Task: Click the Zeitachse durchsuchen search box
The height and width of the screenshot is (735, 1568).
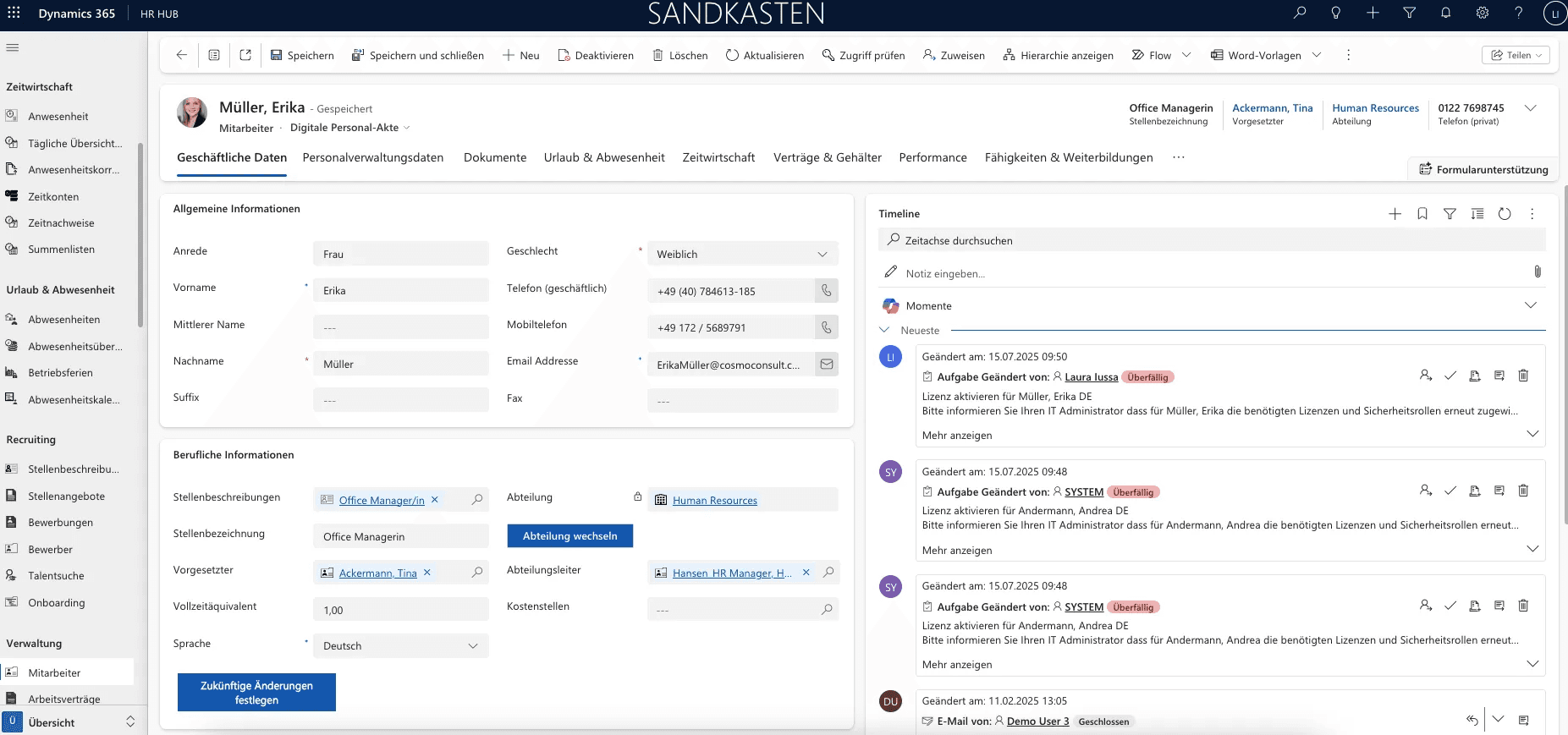Action: tap(1212, 240)
